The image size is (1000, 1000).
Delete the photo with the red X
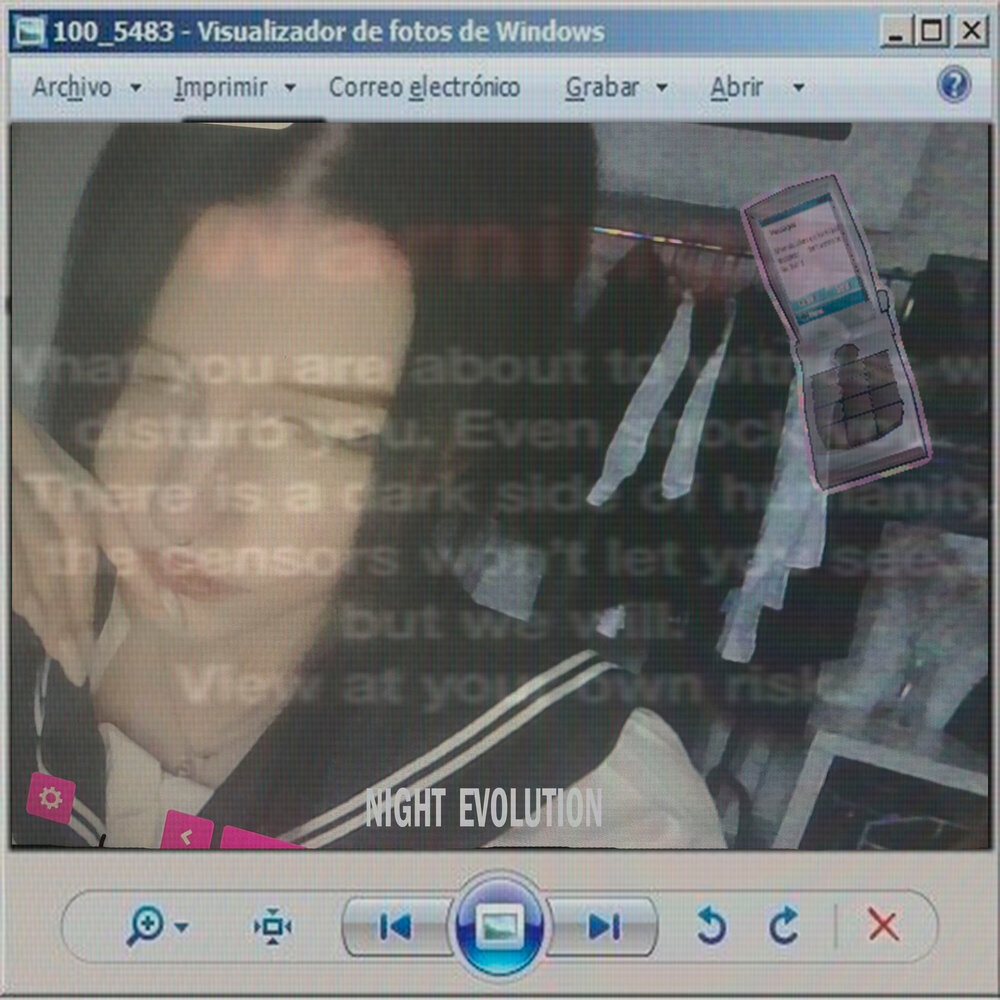883,927
